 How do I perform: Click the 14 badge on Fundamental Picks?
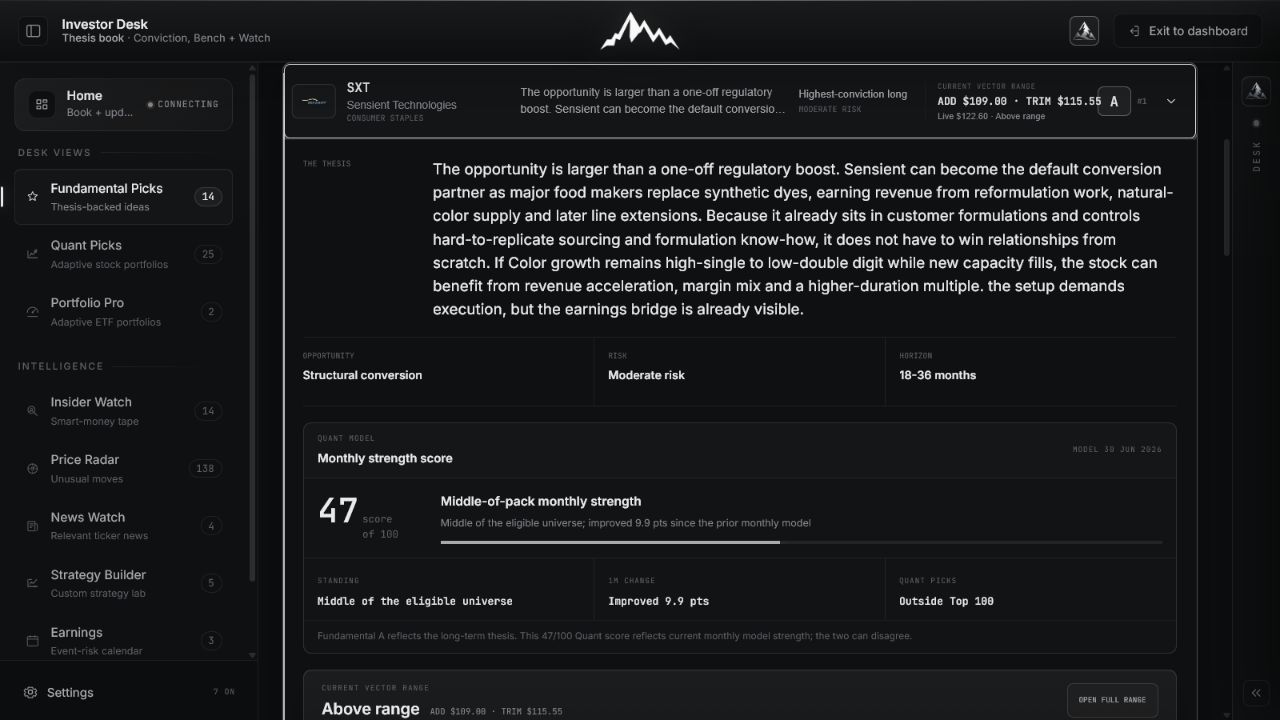point(208,197)
